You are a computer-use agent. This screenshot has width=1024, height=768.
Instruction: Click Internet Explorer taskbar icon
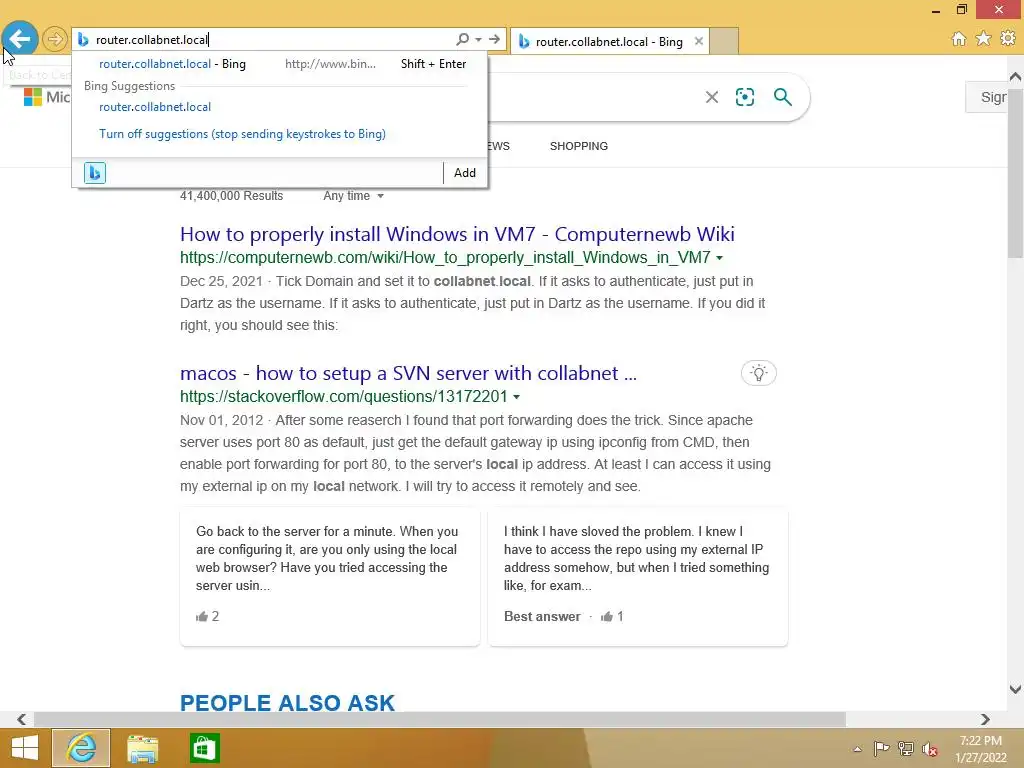coord(81,748)
